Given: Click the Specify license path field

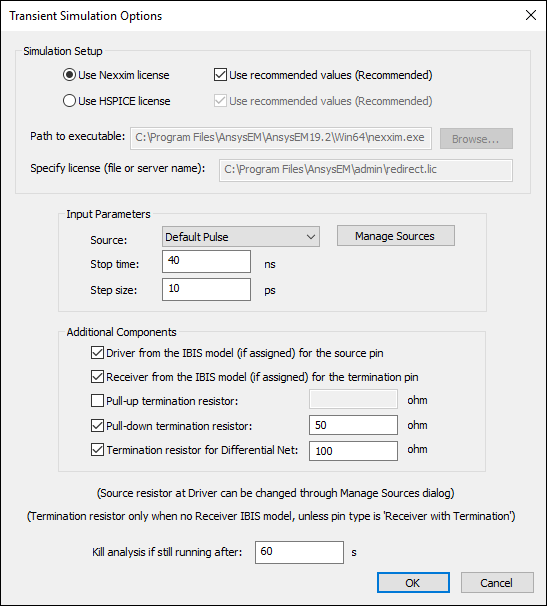Looking at the screenshot, I should [366, 170].
